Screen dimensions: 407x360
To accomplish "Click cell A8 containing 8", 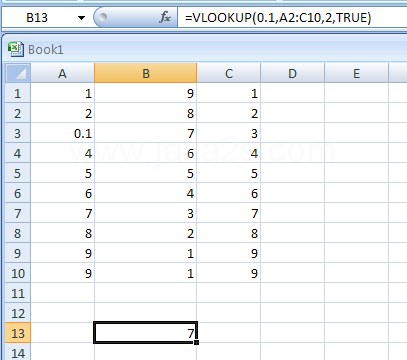I will [62, 233].
